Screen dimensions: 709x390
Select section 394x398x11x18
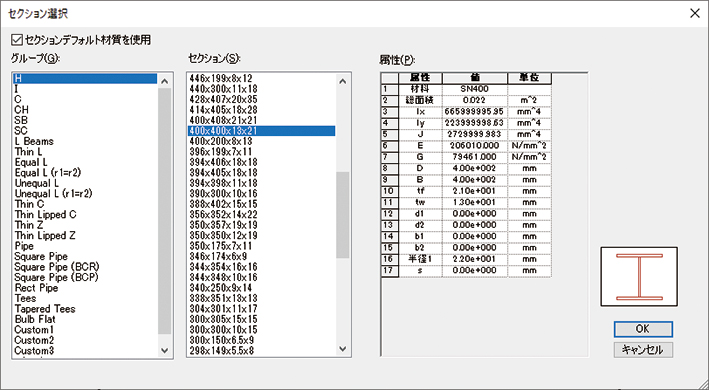[261, 183]
